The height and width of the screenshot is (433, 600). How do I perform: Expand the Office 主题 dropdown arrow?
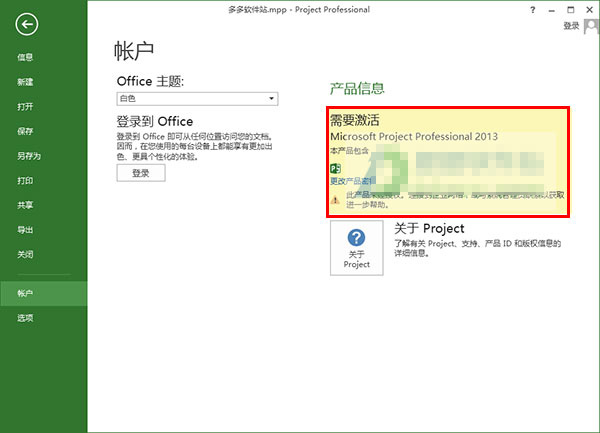[x=271, y=99]
